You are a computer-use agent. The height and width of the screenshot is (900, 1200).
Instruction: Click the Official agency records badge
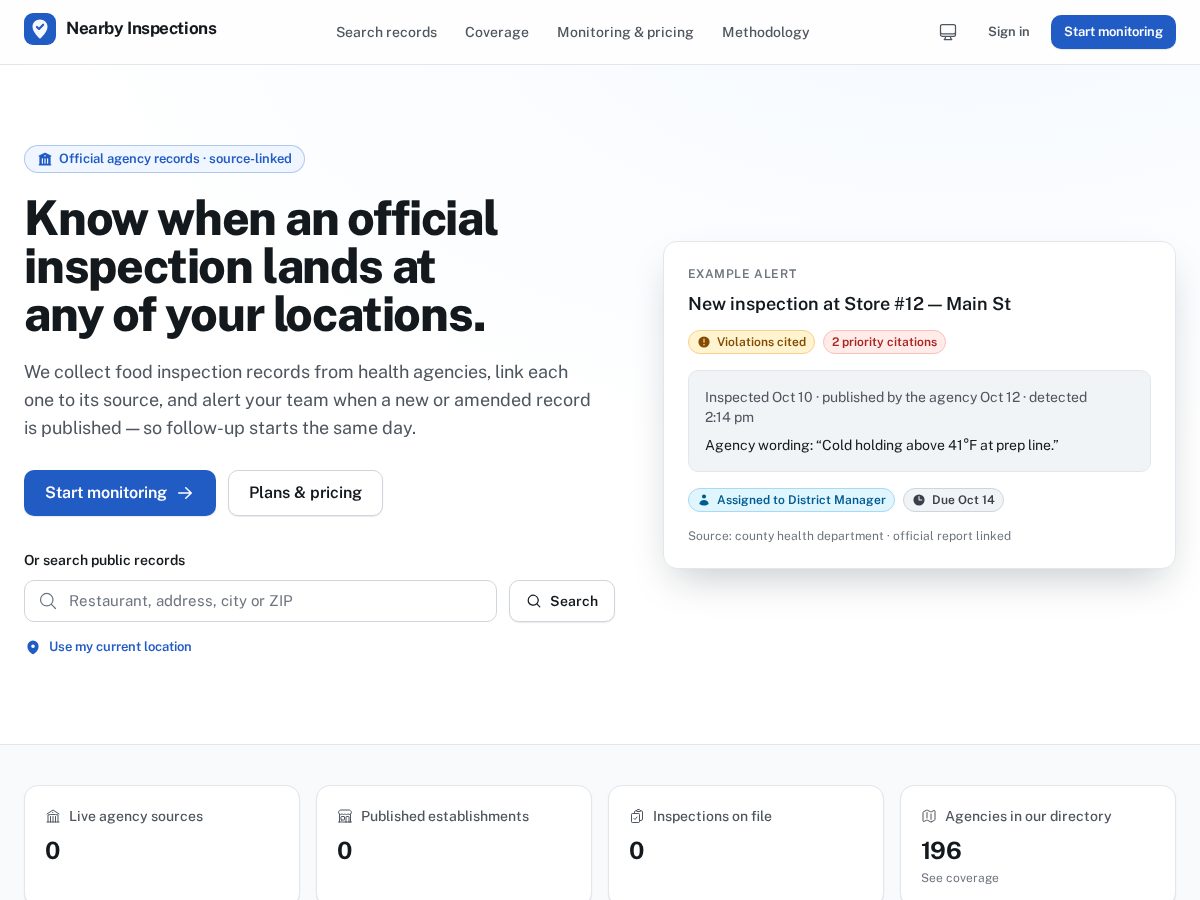coord(164,159)
